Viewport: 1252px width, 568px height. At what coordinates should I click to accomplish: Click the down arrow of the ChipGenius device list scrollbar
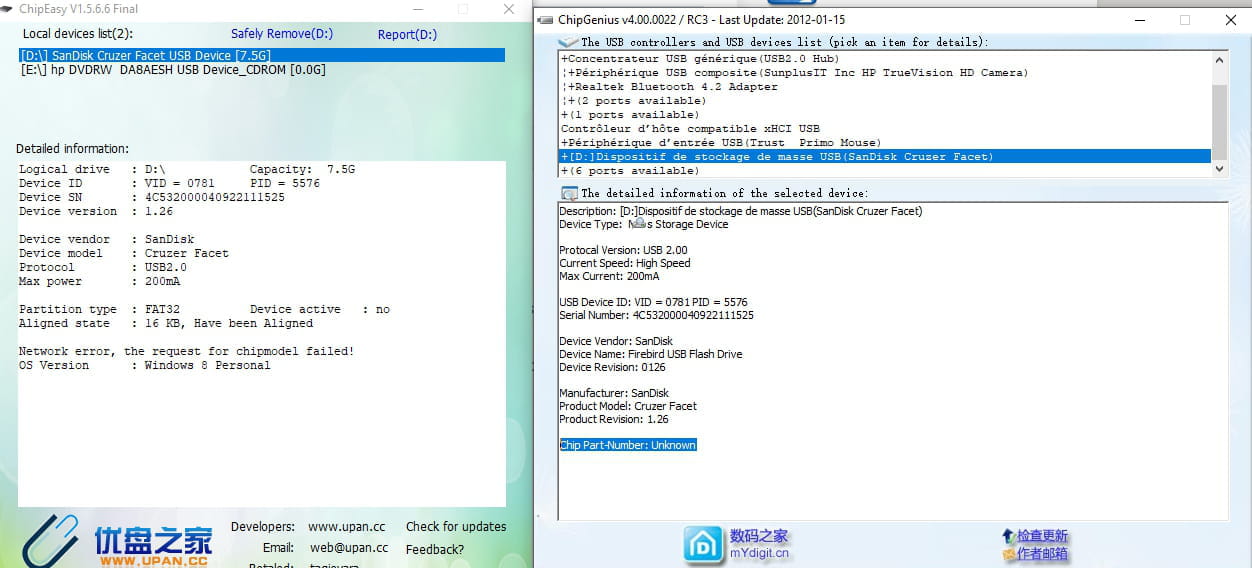[1219, 169]
